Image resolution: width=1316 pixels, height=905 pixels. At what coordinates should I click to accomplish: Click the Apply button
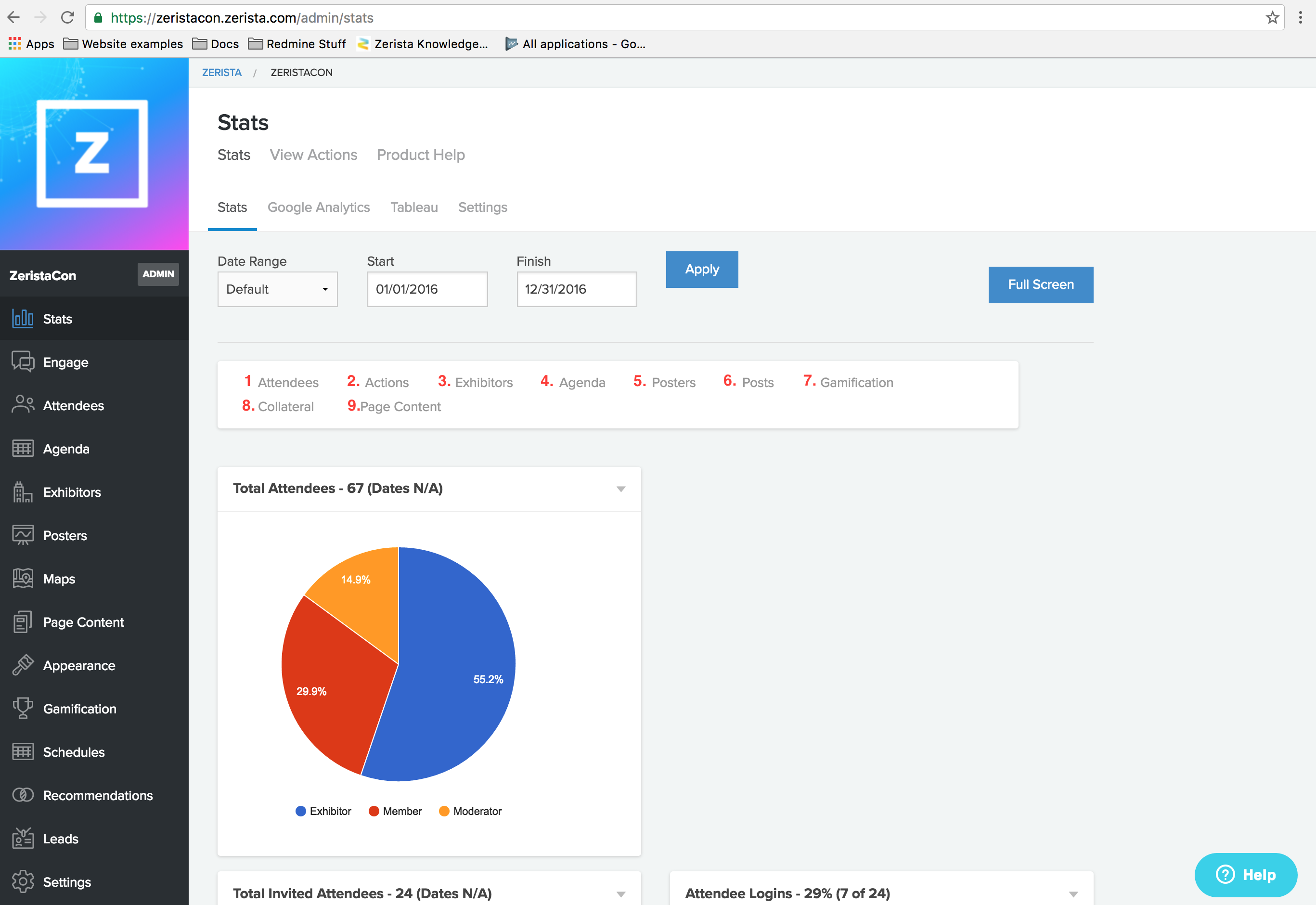pyautogui.click(x=702, y=270)
